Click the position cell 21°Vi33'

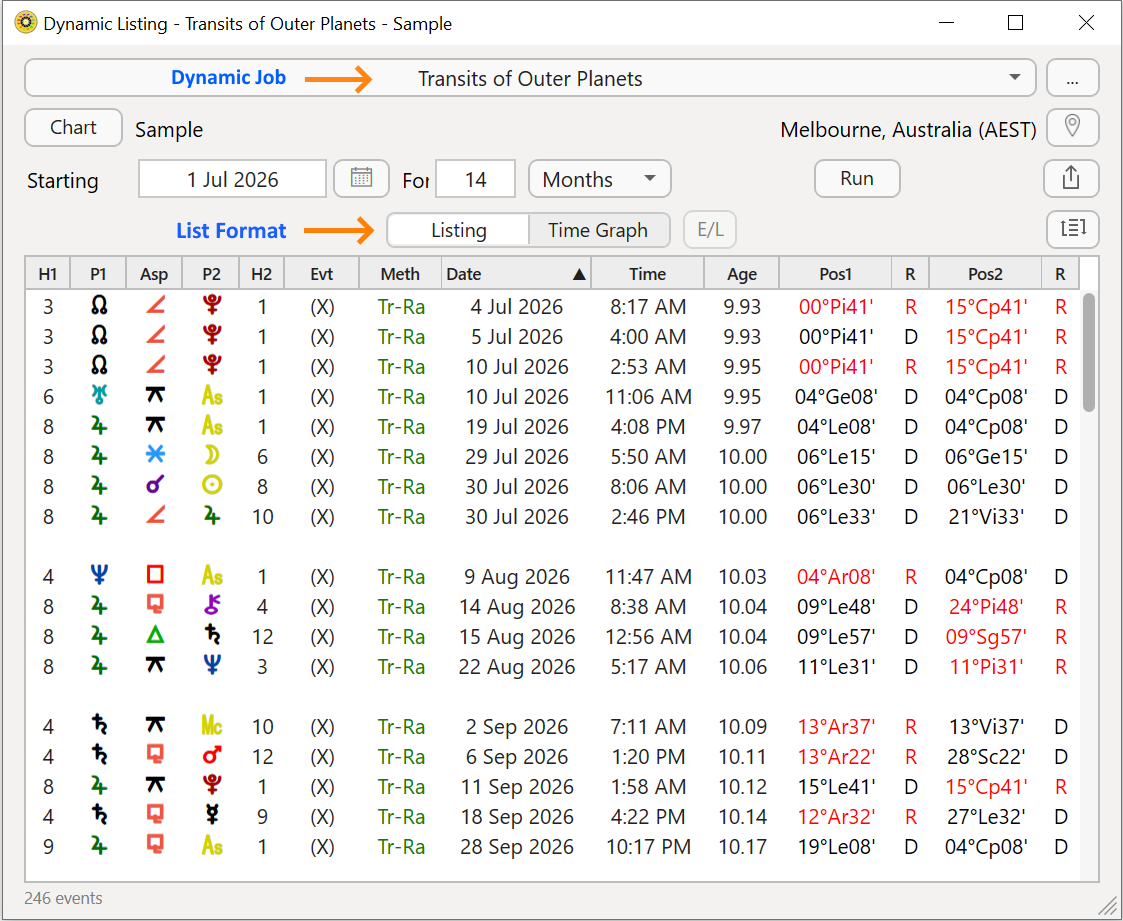985,516
